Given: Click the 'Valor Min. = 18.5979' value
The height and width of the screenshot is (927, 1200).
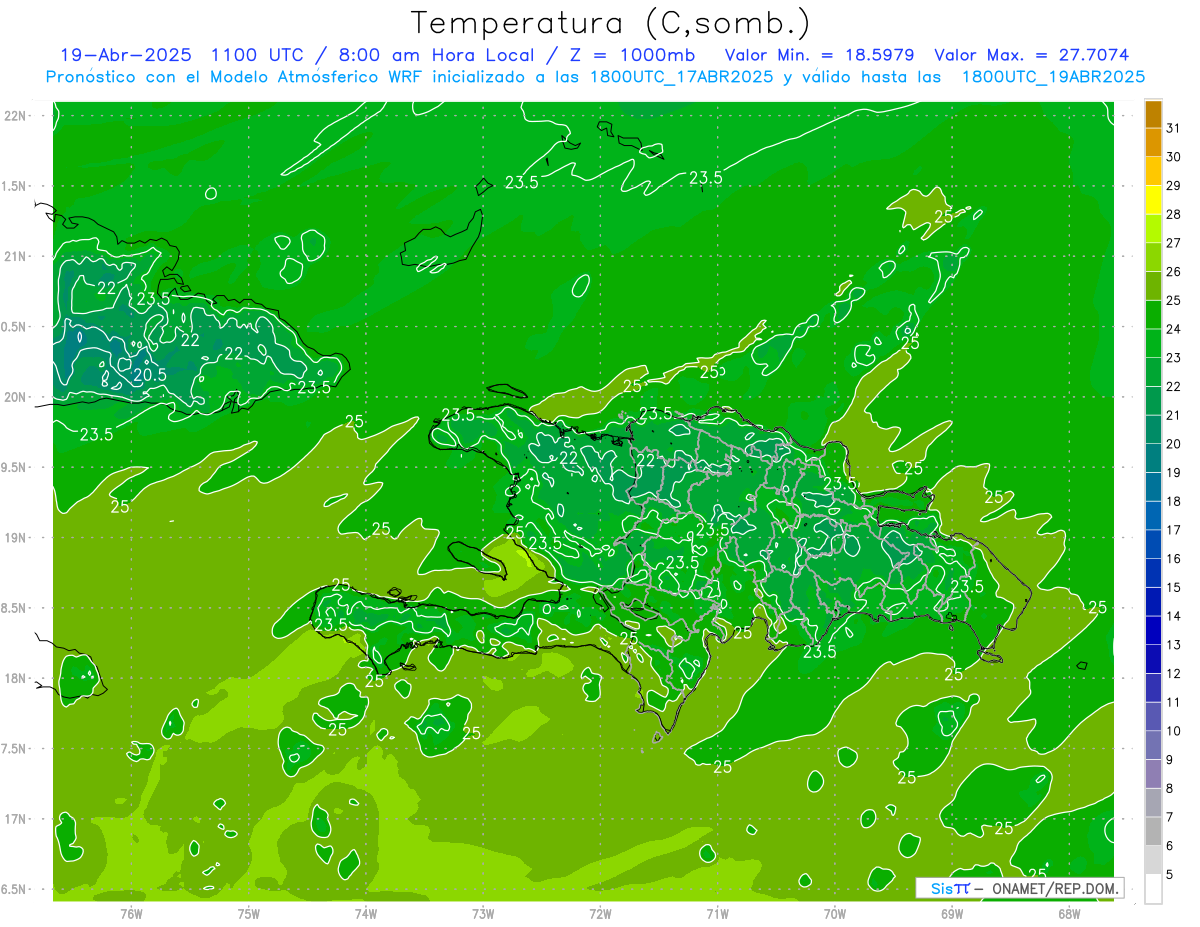Looking at the screenshot, I should click(821, 55).
